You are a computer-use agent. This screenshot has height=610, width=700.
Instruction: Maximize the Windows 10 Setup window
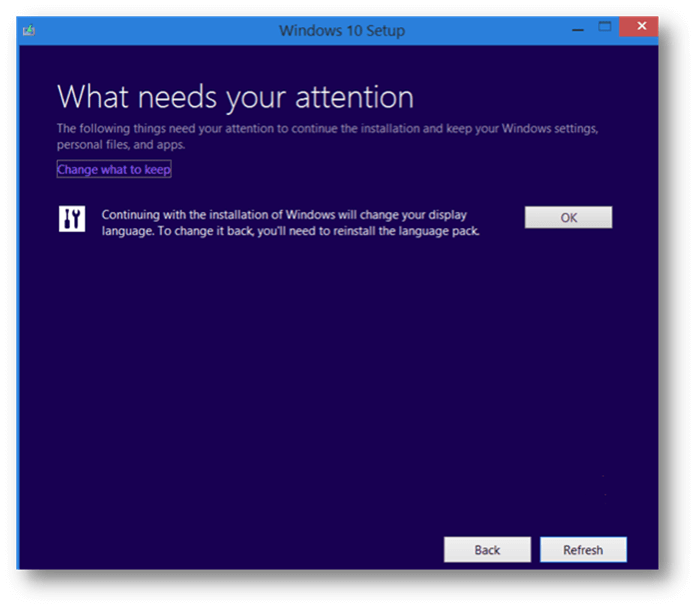[605, 27]
